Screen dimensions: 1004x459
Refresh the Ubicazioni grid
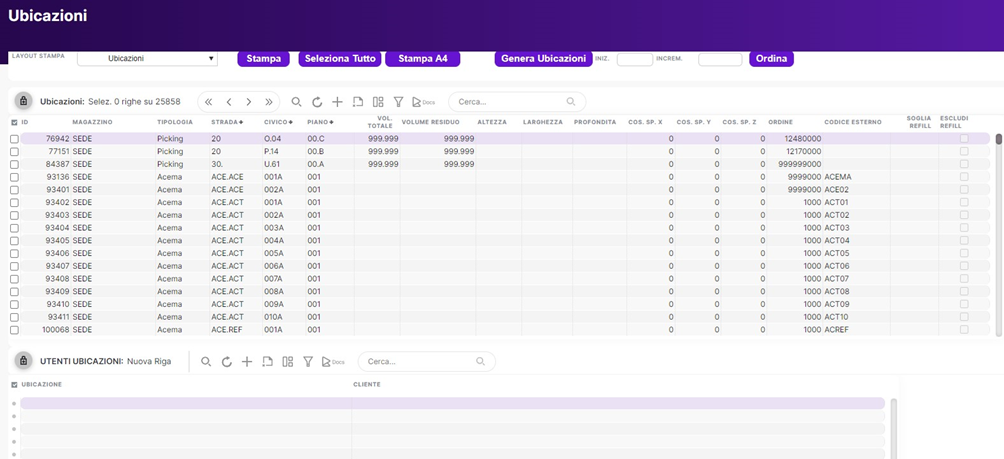pyautogui.click(x=317, y=102)
